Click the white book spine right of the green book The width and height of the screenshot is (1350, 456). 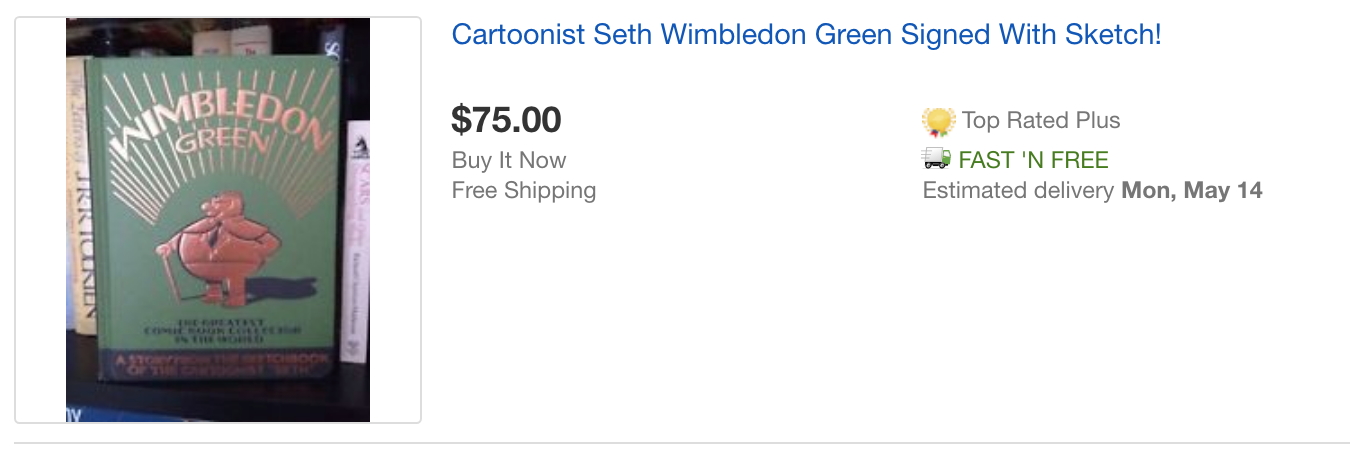(x=355, y=240)
